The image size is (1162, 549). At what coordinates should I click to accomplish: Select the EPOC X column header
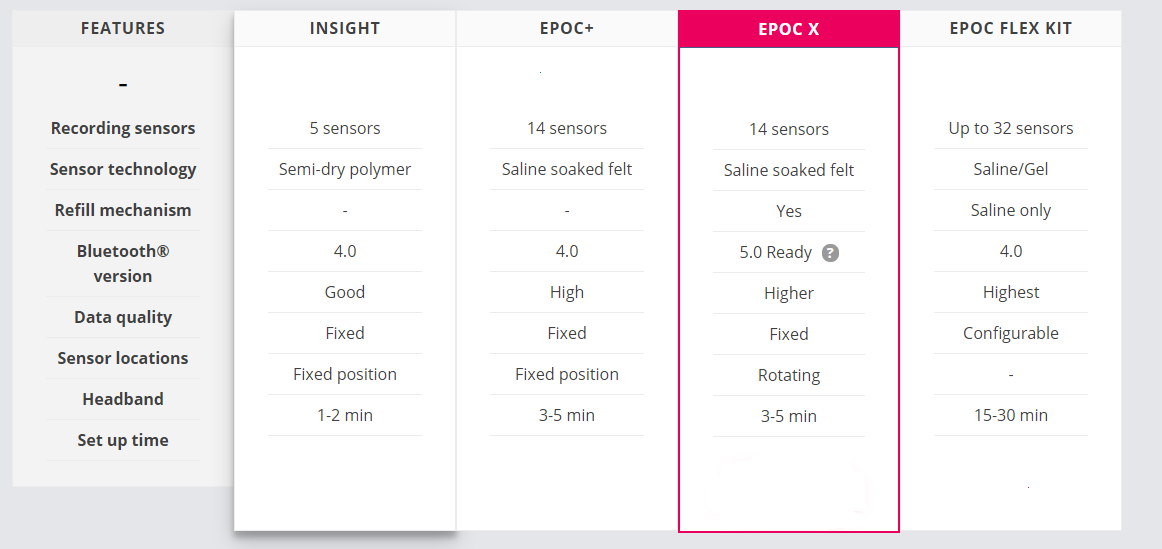point(788,29)
